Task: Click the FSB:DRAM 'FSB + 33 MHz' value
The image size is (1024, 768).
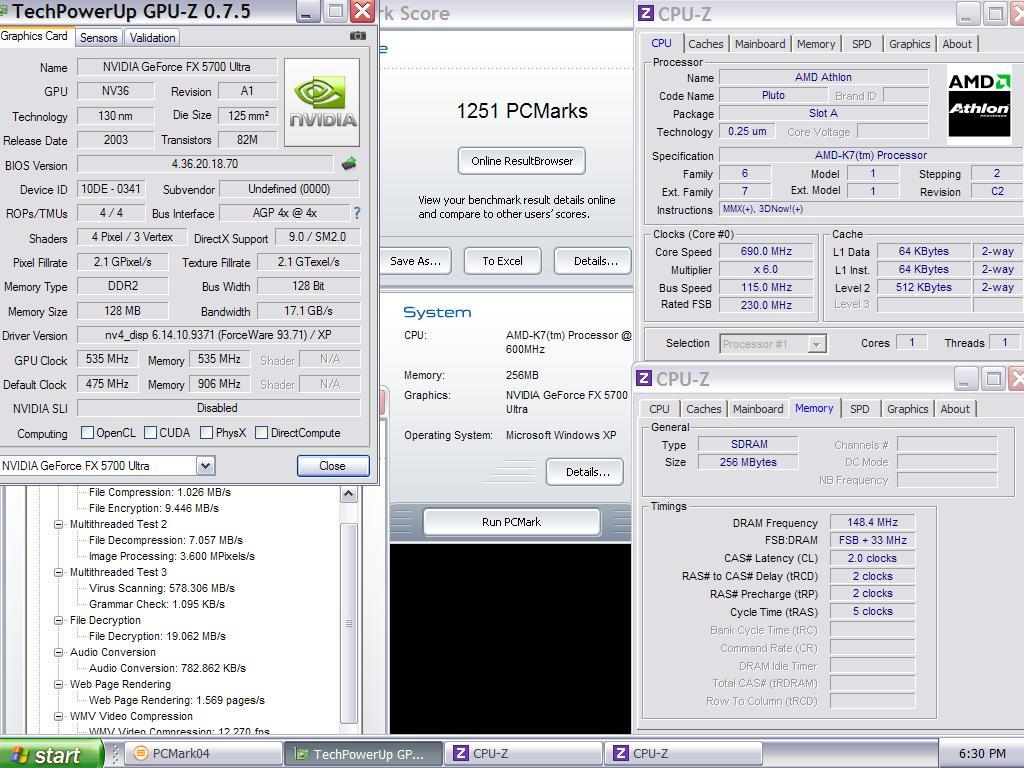Action: click(872, 540)
